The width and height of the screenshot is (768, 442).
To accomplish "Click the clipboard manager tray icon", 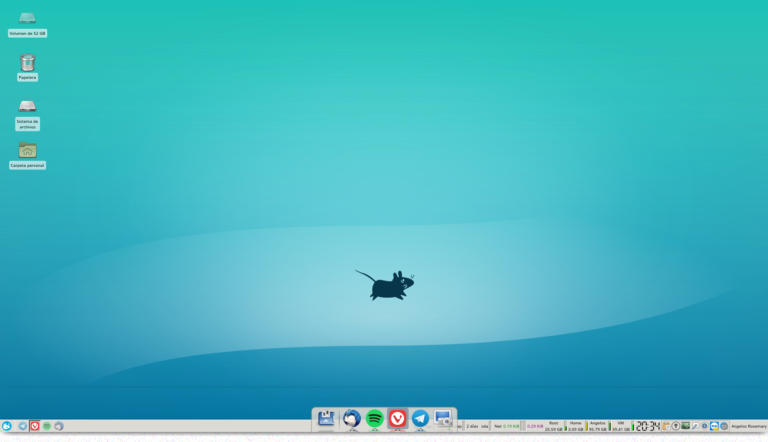I will coord(666,426).
